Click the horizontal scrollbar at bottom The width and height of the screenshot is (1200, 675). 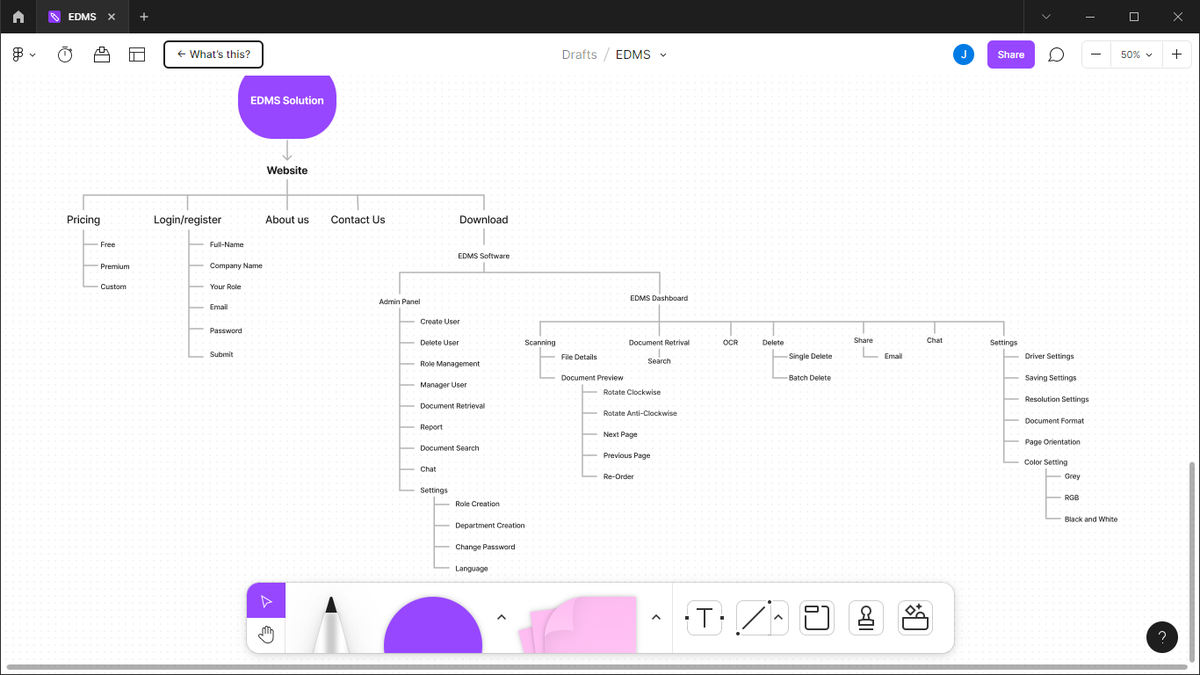click(x=595, y=667)
